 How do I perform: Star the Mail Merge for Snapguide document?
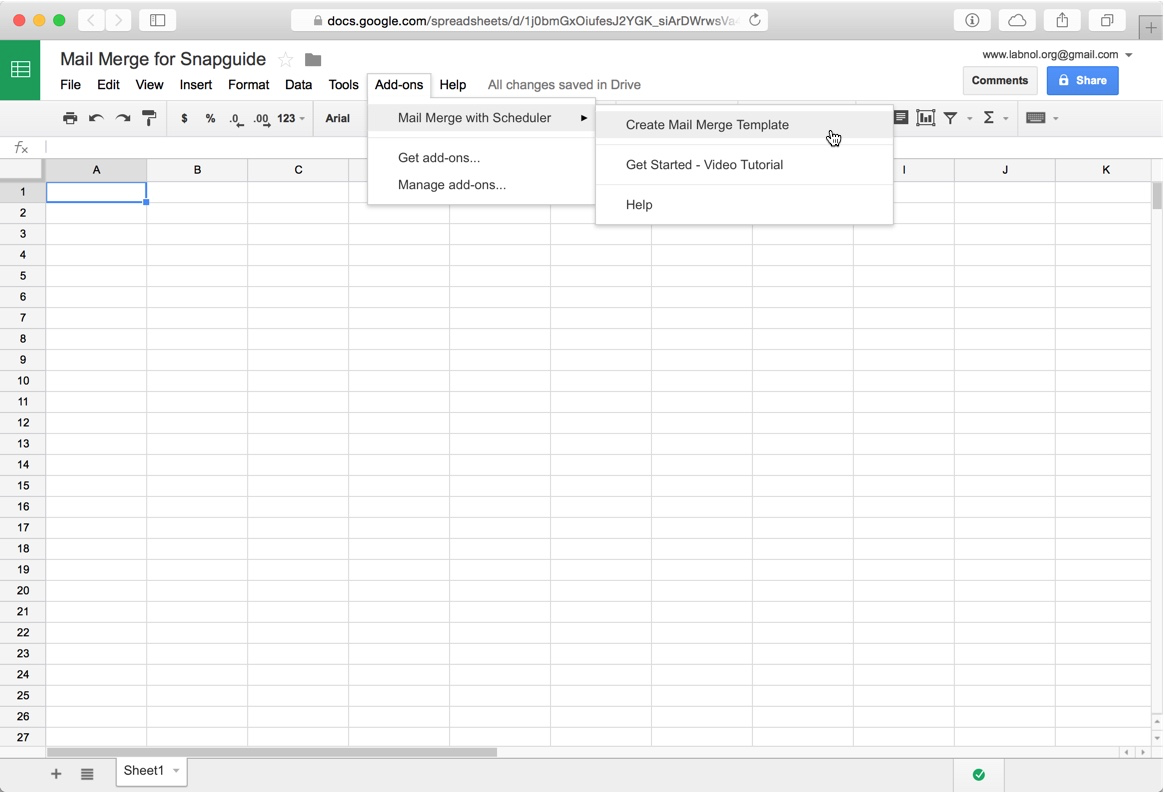click(x=285, y=59)
